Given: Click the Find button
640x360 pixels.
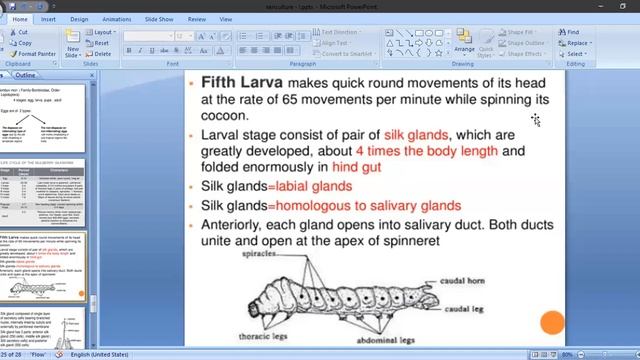Looking at the screenshot, I should pos(569,32).
